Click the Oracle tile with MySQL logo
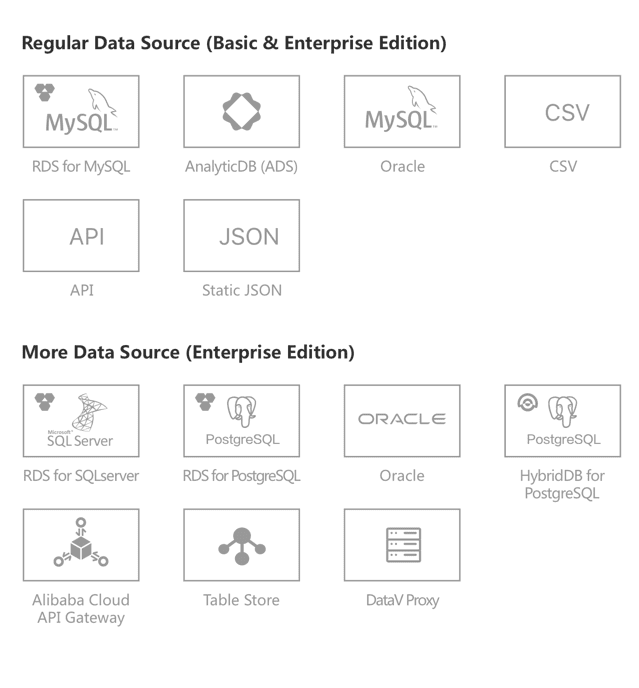Viewport: 639px width, 688px height. pos(402,112)
